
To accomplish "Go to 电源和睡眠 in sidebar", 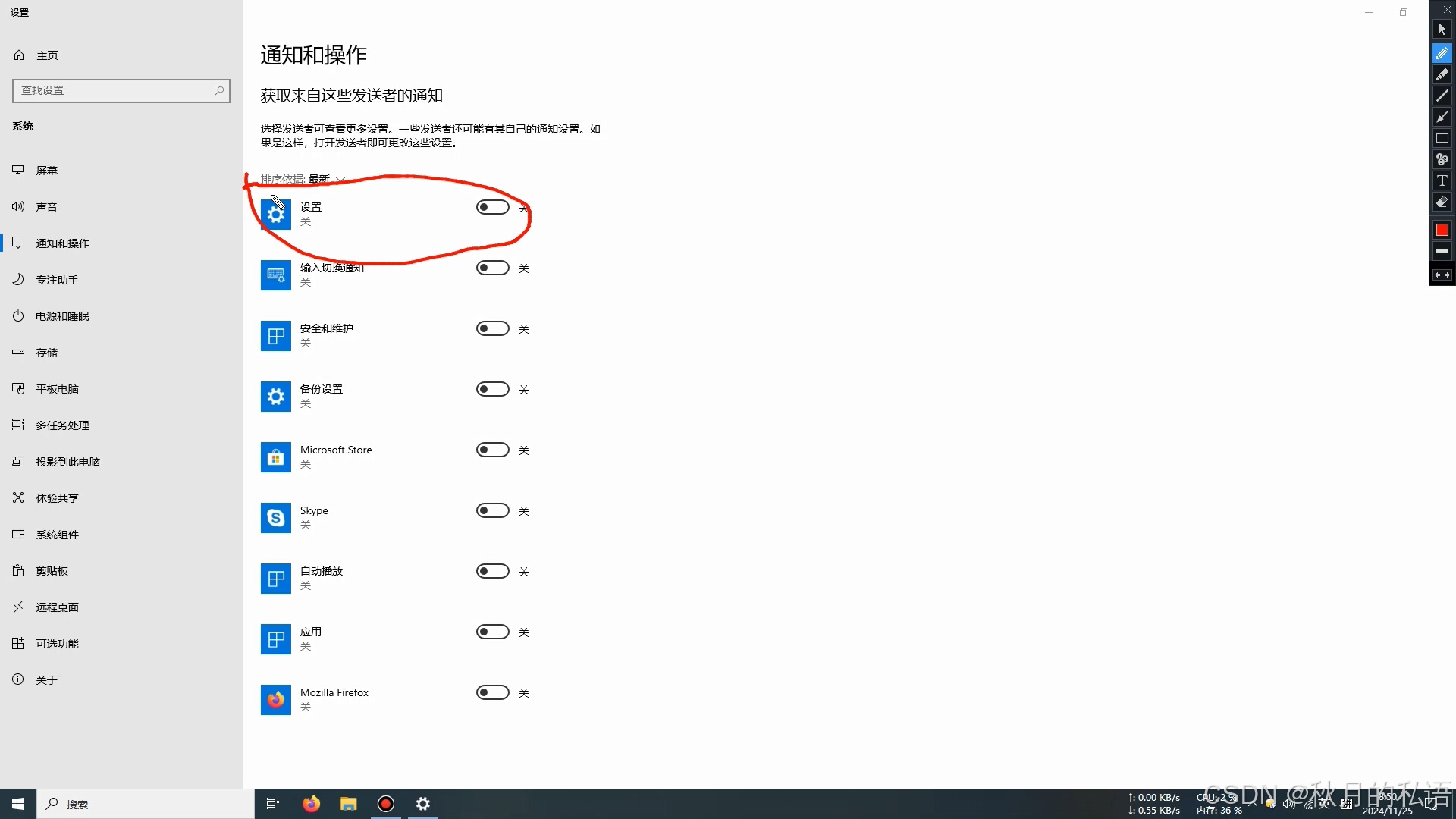I will click(62, 316).
